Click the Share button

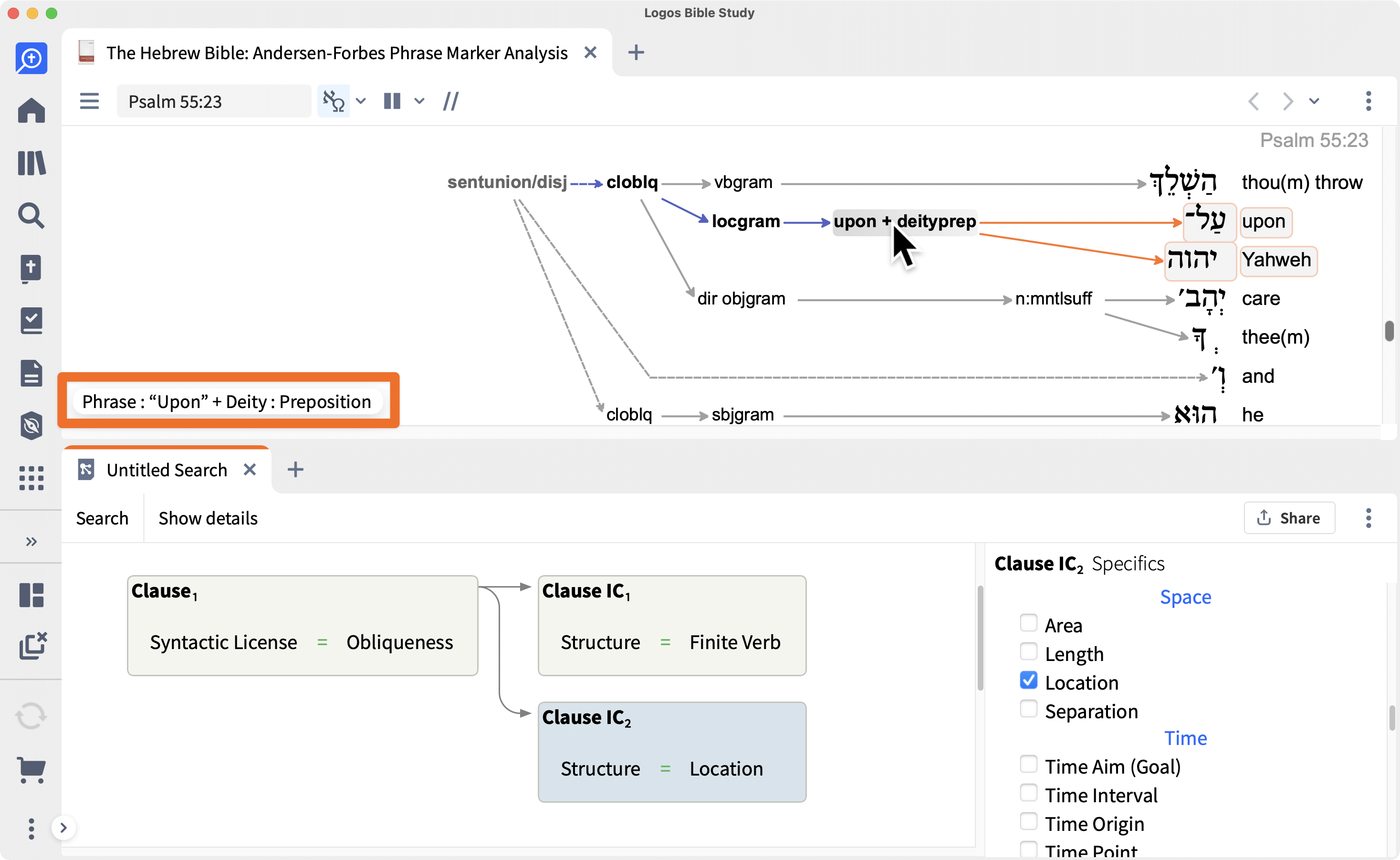pos(1289,518)
